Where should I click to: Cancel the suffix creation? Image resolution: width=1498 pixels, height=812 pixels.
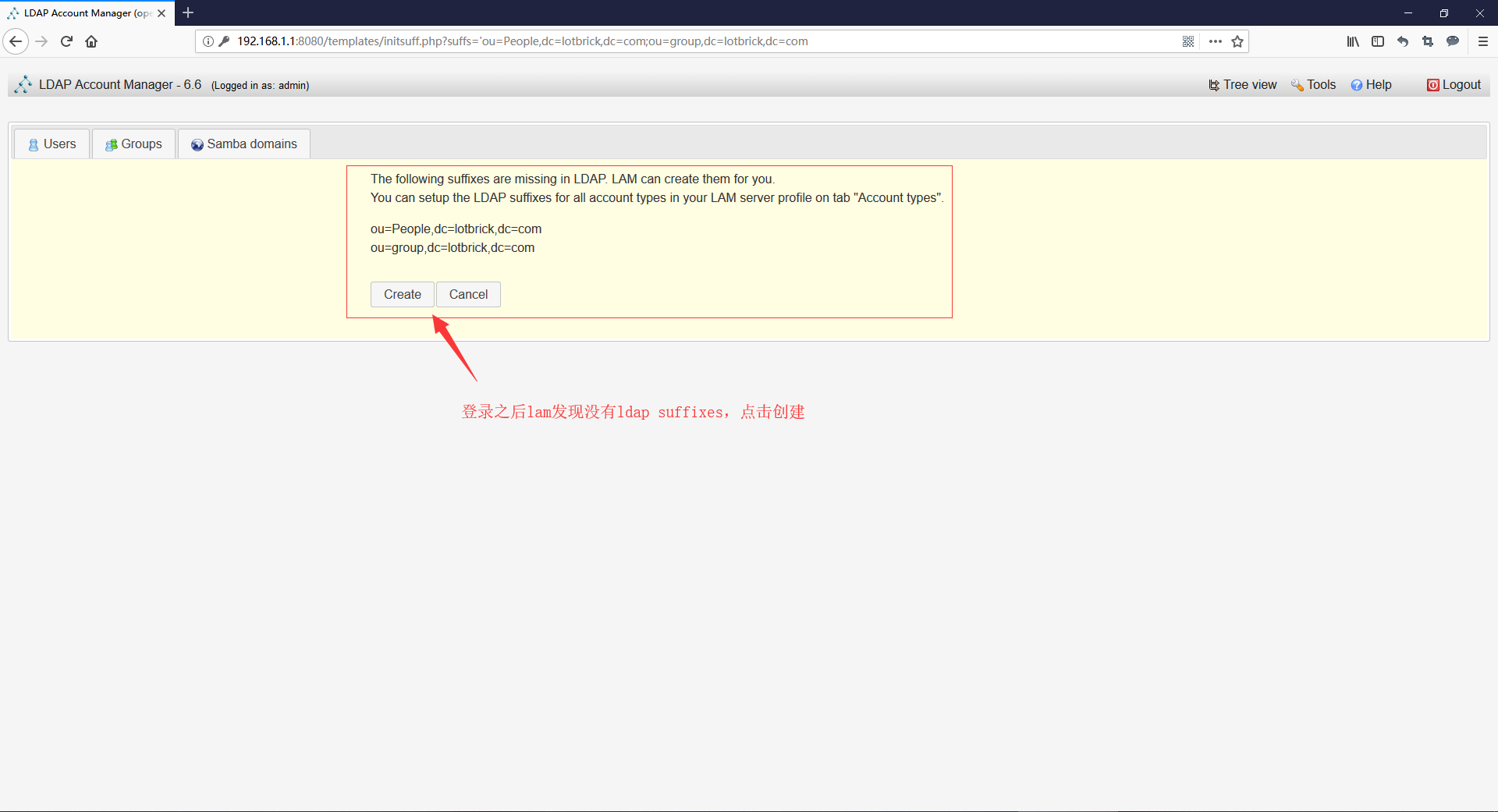[x=468, y=294]
